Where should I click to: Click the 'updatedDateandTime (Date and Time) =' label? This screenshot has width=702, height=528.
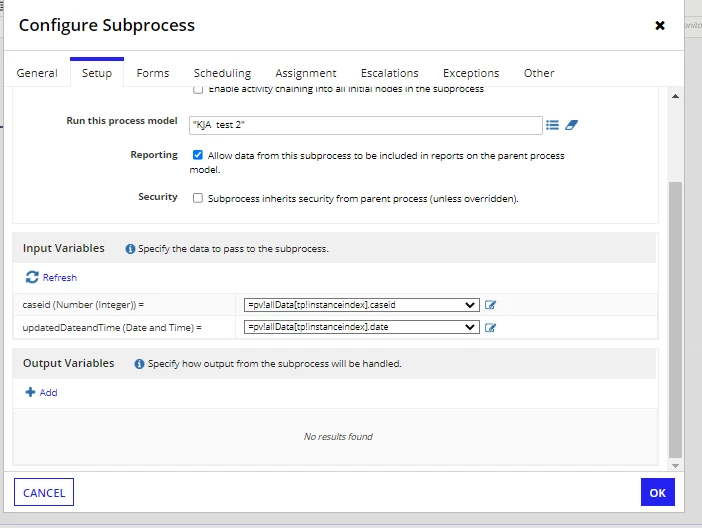112,327
